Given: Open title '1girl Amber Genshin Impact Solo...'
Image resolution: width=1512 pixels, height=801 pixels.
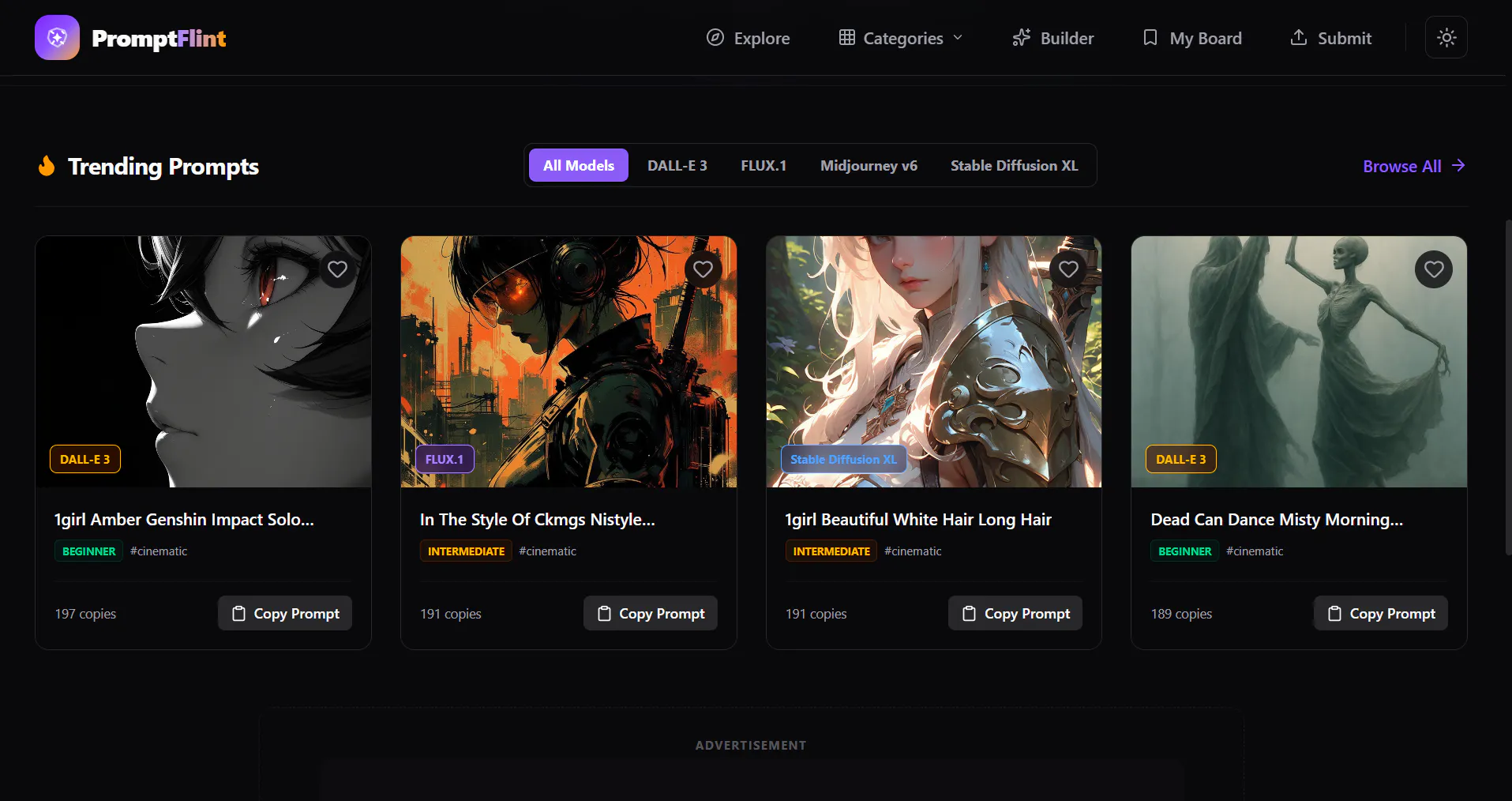Looking at the screenshot, I should pos(184,520).
